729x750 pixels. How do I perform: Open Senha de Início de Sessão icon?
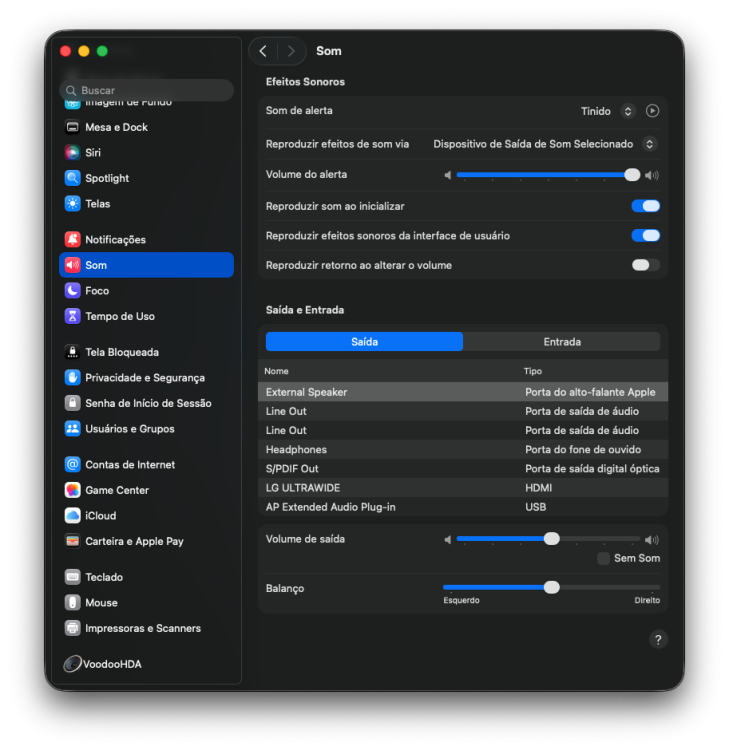(72, 403)
